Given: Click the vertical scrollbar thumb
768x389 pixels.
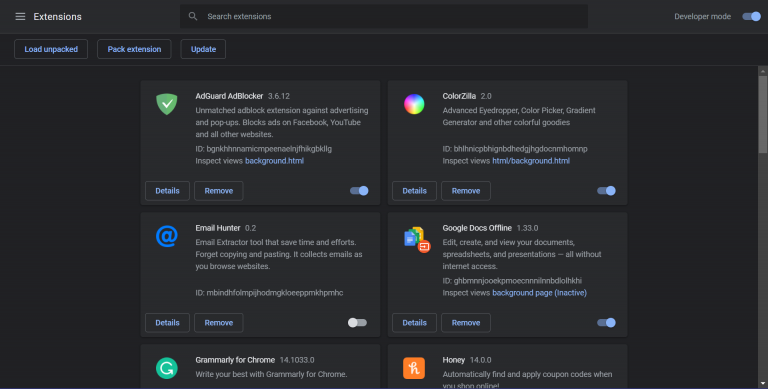Looking at the screenshot, I should [763, 115].
